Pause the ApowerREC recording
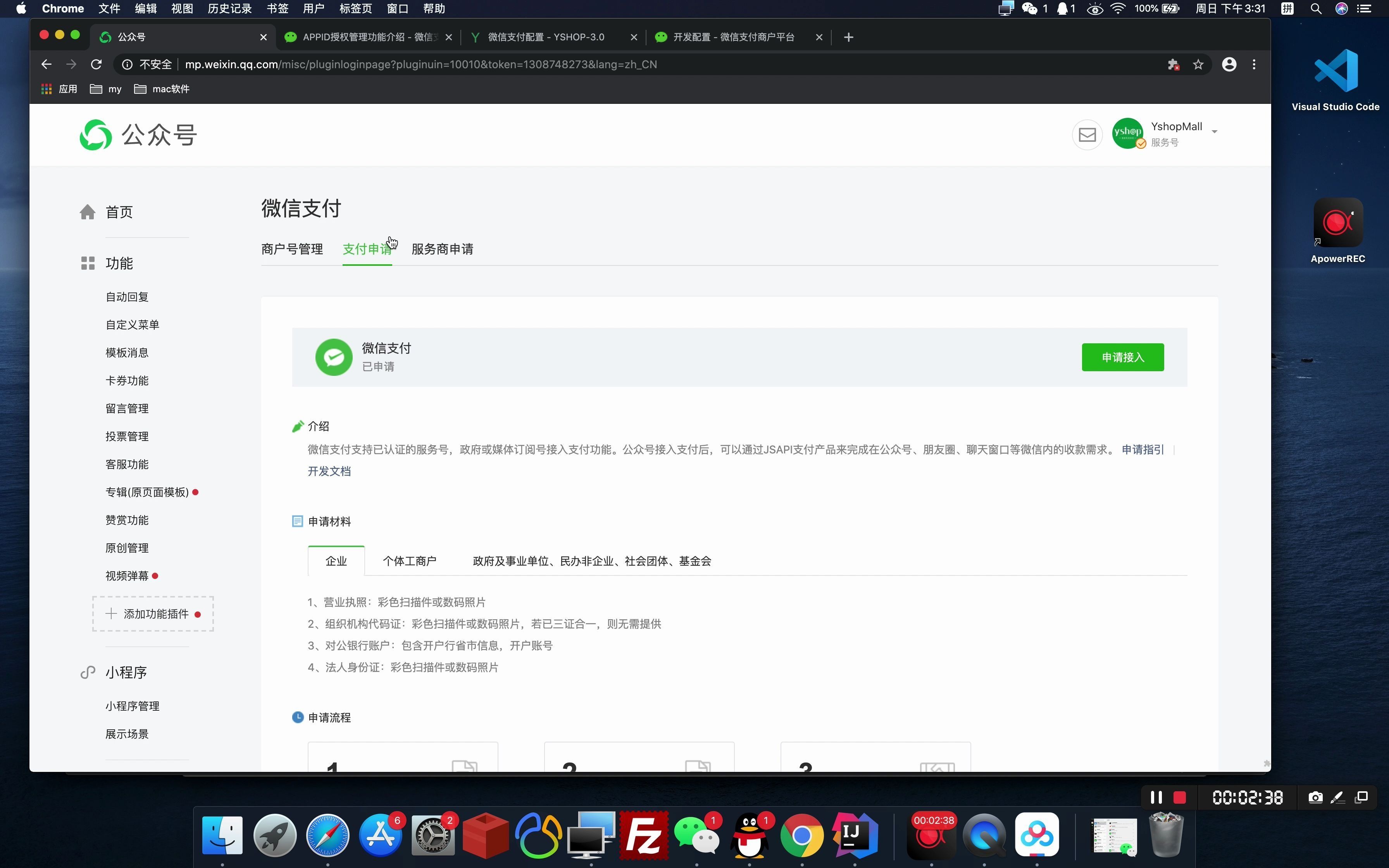The height and width of the screenshot is (868, 1389). pyautogui.click(x=1156, y=797)
